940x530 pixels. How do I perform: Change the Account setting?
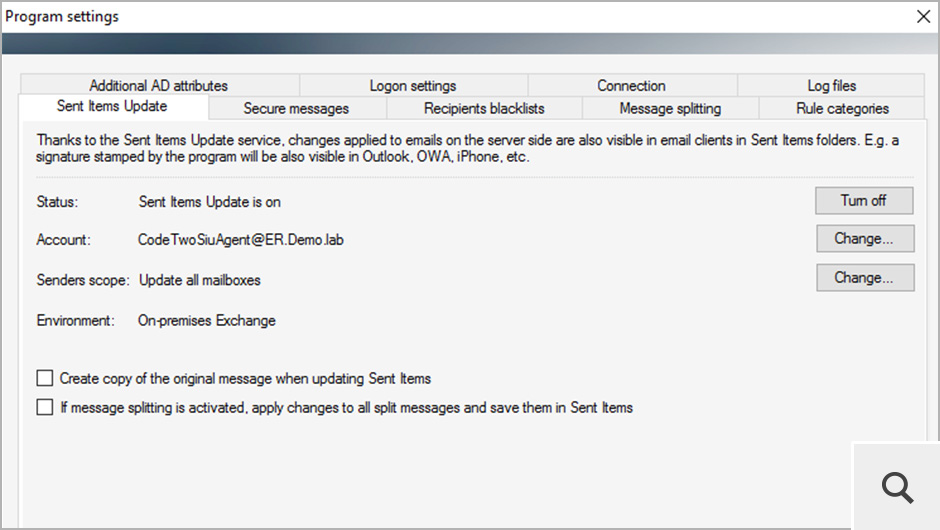click(x=864, y=239)
